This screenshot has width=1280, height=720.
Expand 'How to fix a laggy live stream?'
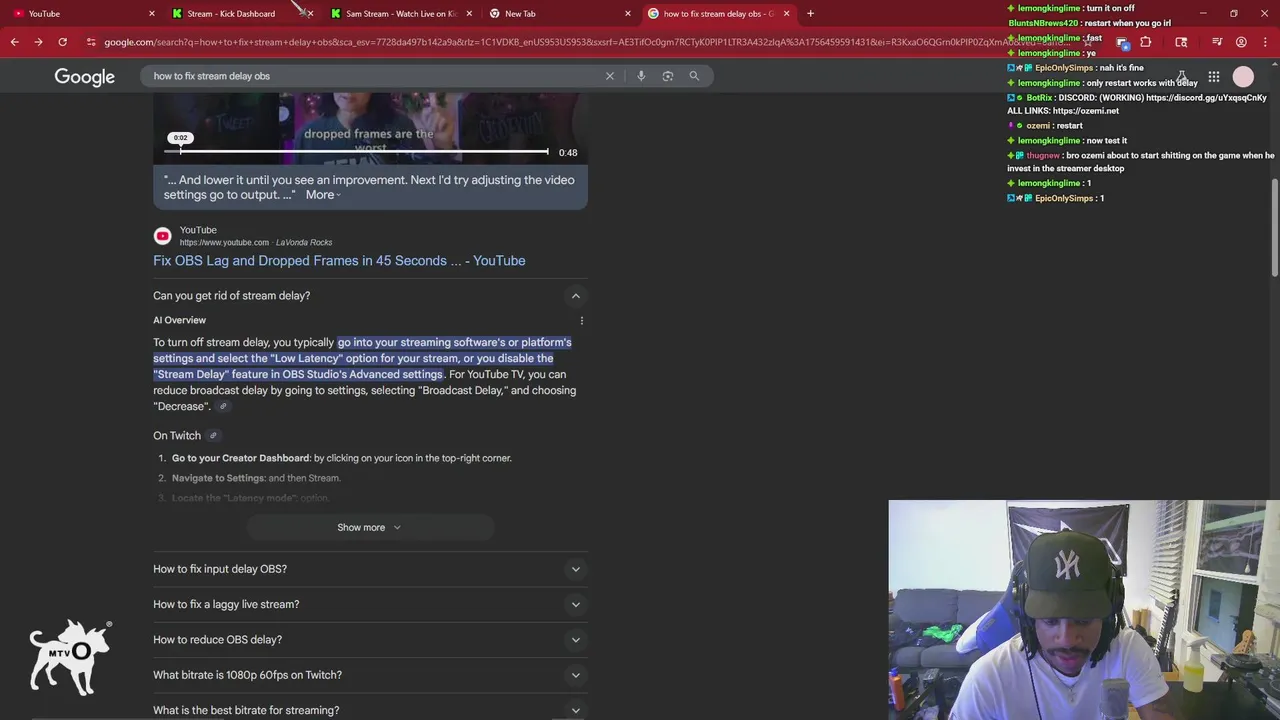pyautogui.click(x=370, y=604)
